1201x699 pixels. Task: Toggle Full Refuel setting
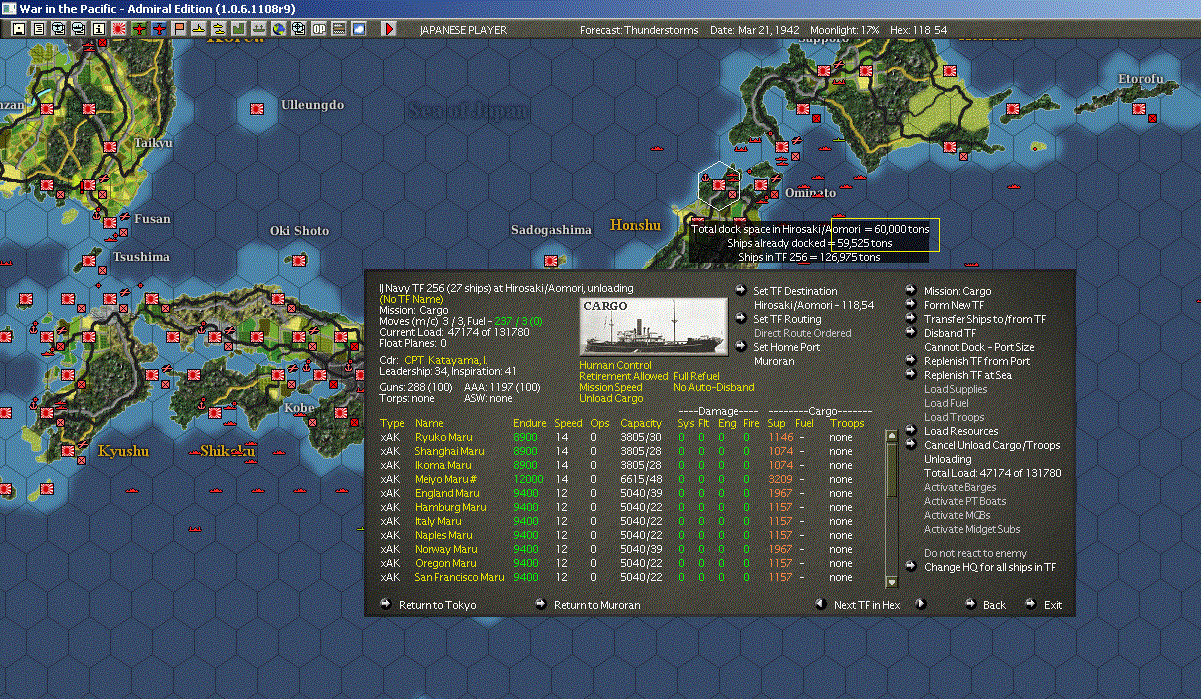coord(696,376)
